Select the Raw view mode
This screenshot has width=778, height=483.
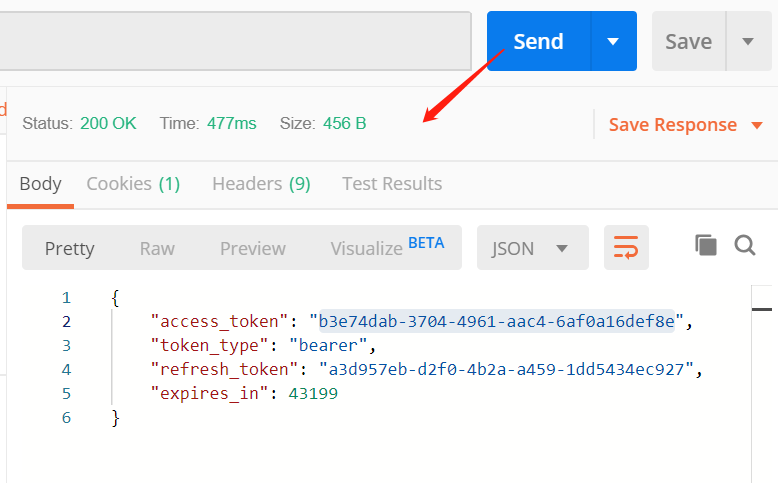157,248
